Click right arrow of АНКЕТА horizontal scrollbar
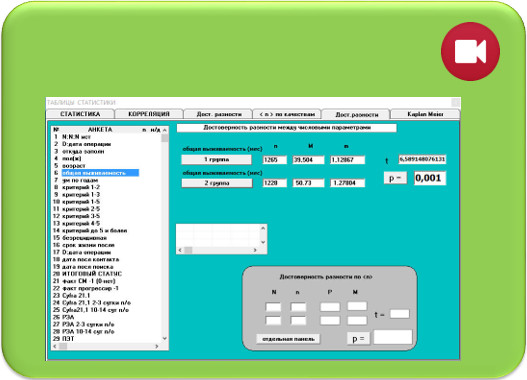This screenshot has width=527, height=380. point(157,346)
